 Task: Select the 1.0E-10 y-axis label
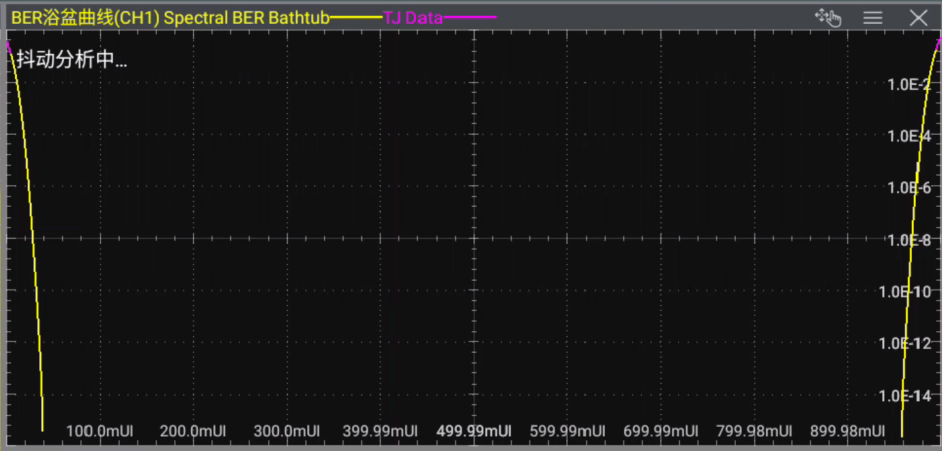click(x=906, y=292)
